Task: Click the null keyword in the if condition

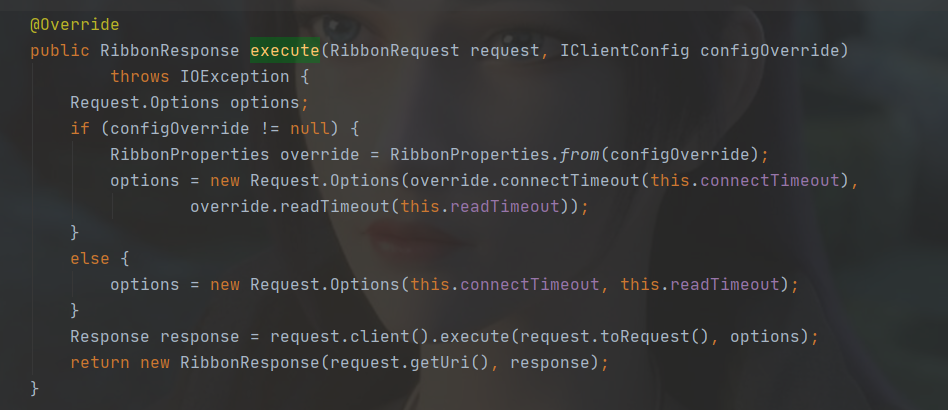Action: click(310, 129)
